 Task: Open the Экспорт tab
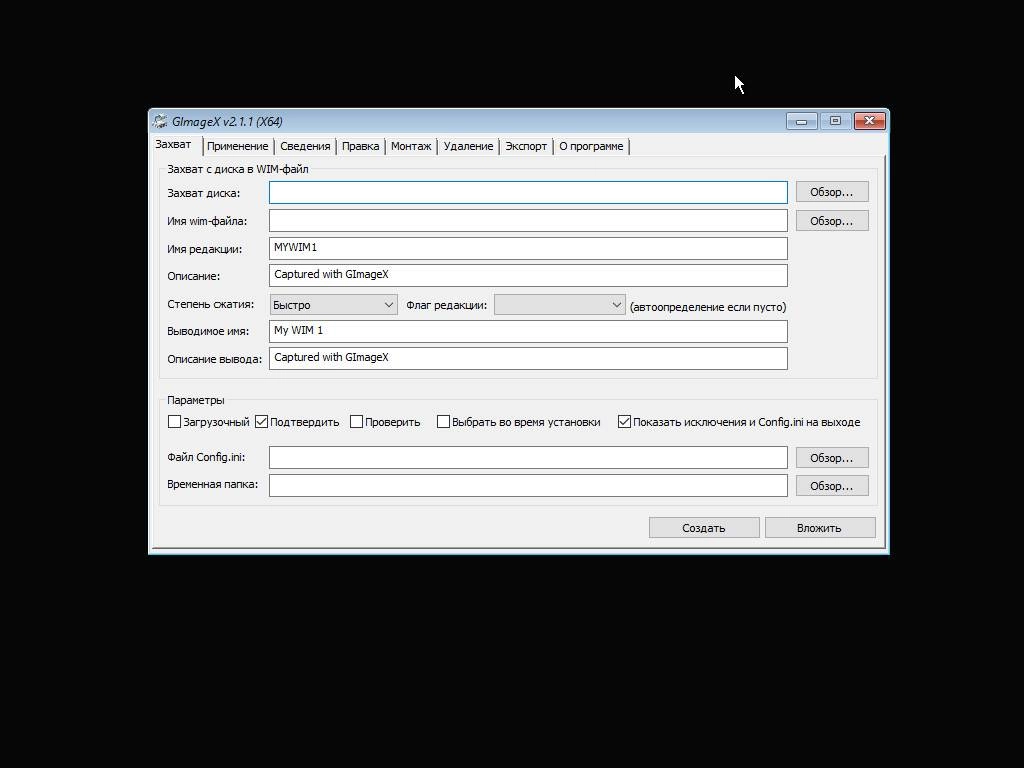[x=526, y=146]
